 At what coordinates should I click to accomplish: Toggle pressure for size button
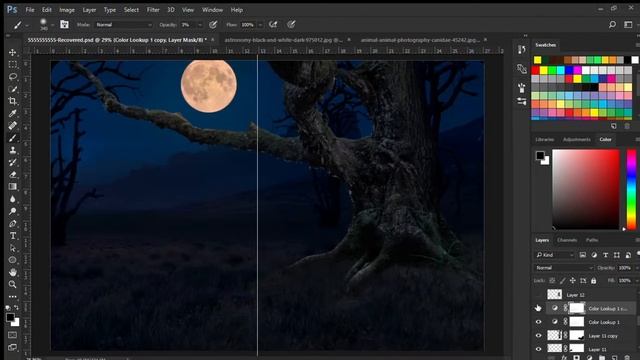(291, 24)
